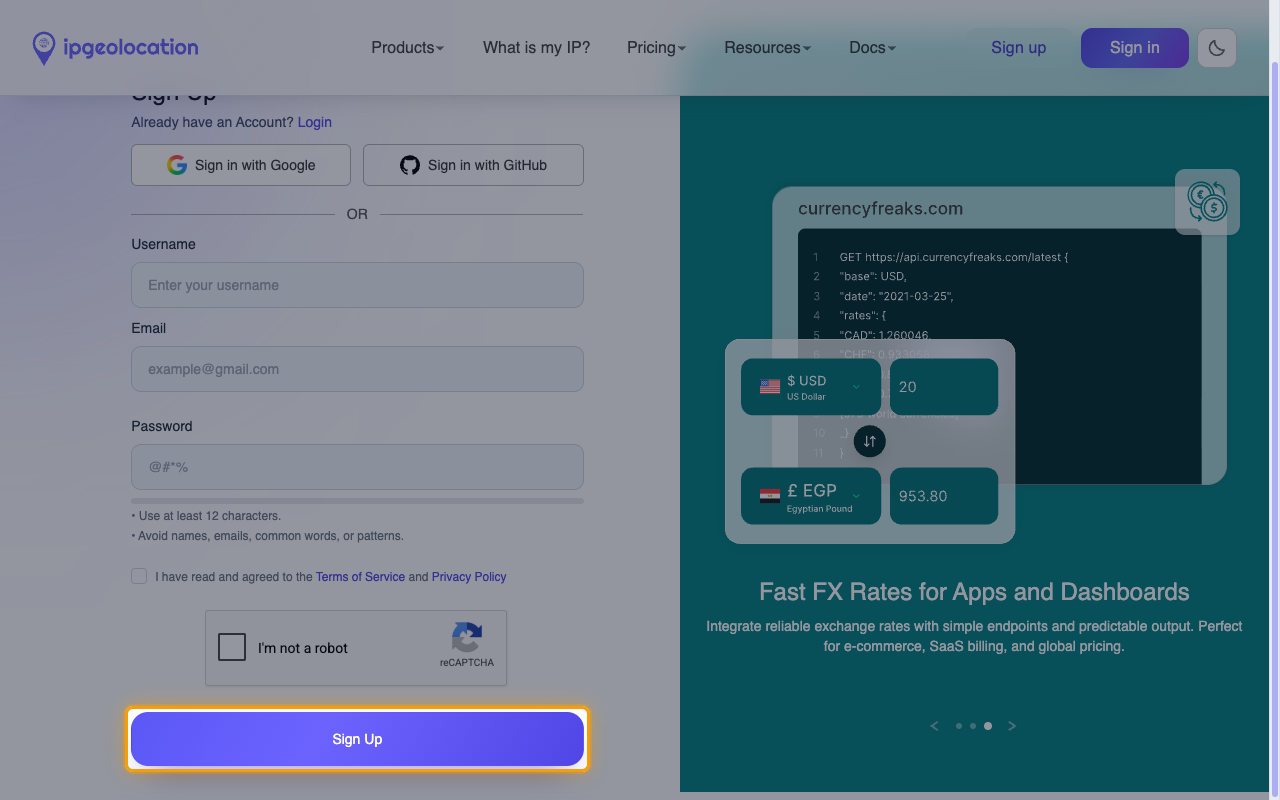Click the Sign in header button
Image resolution: width=1280 pixels, height=800 pixels.
click(1134, 48)
